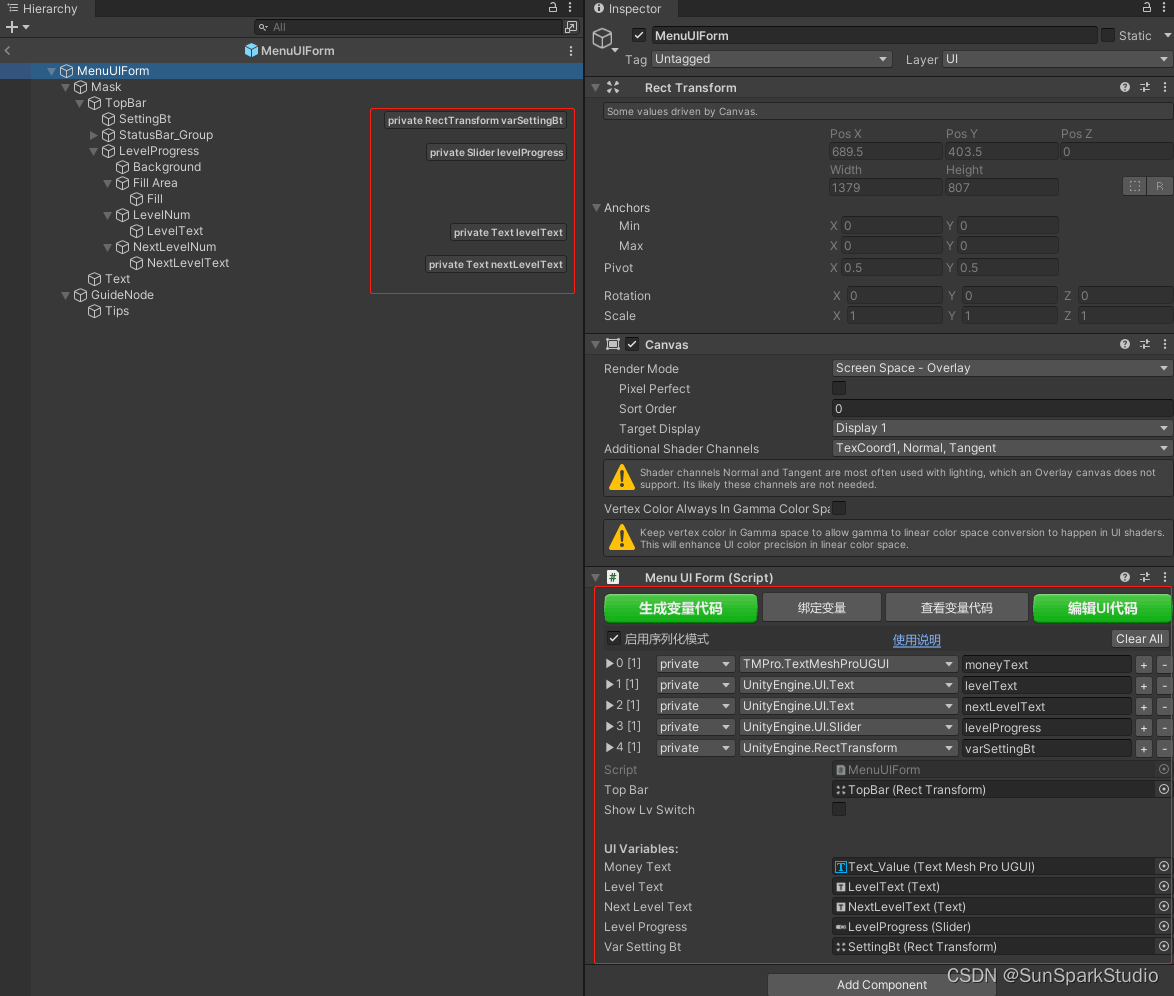Open the Render Mode dropdown
1174x996 pixels.
pos(1001,368)
